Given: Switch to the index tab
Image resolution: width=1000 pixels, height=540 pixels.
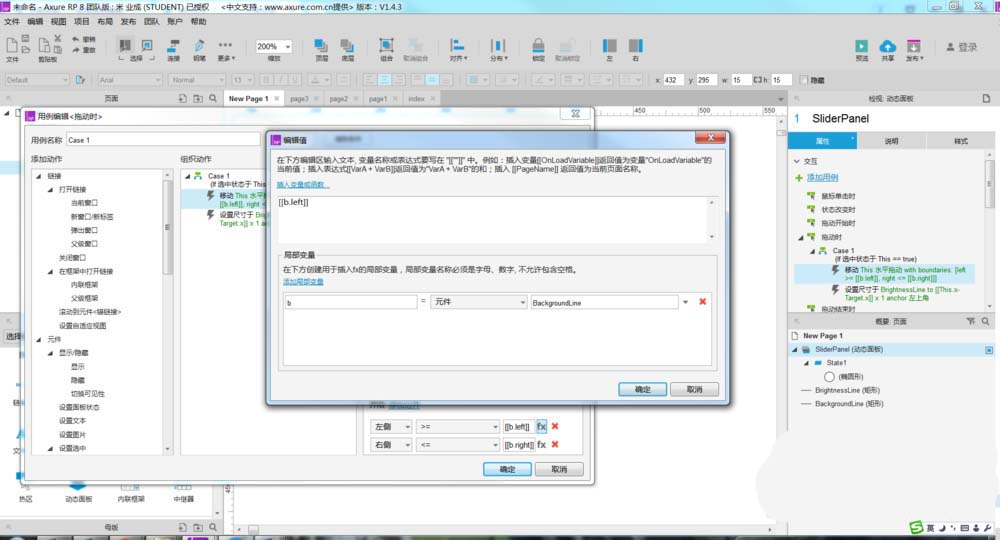Looking at the screenshot, I should 416,99.
